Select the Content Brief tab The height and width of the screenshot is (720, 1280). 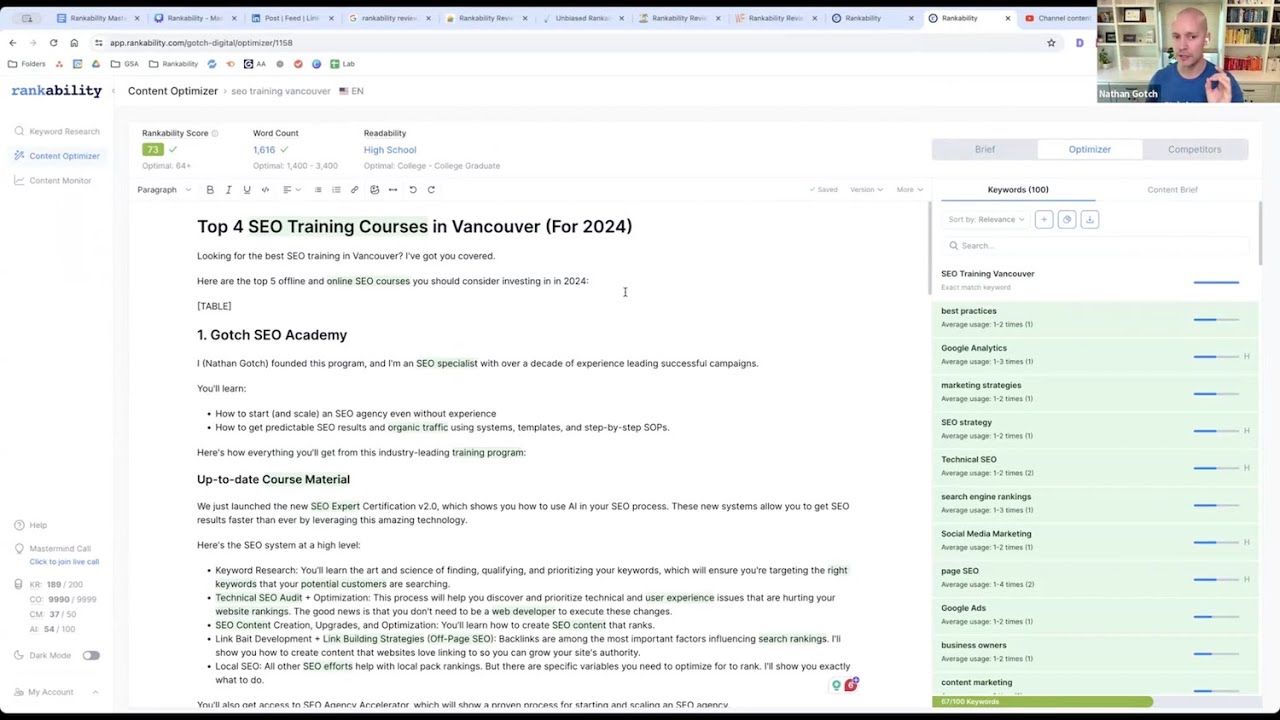(x=1172, y=189)
